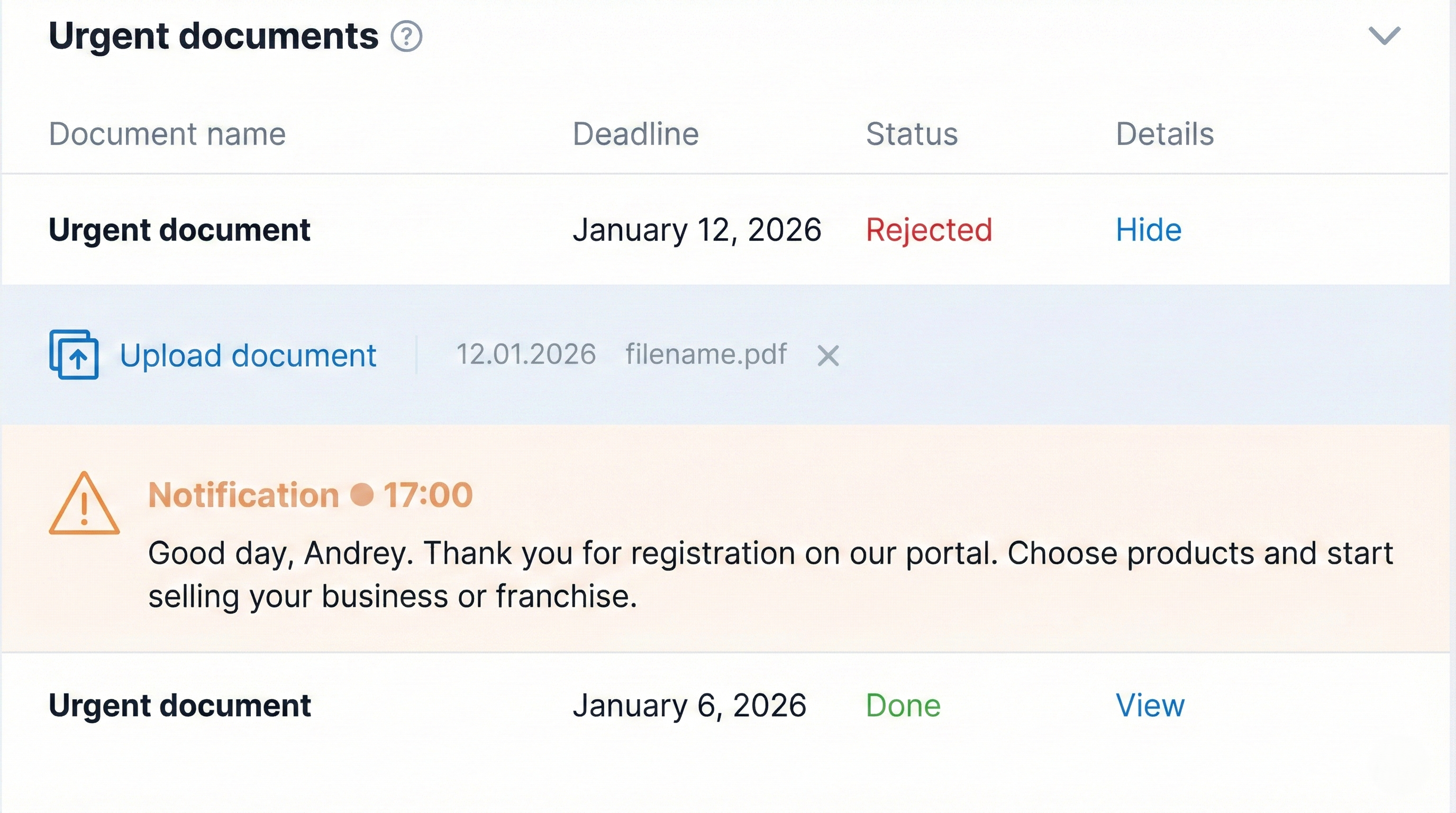
Task: Click the upload document icon
Action: coord(74,355)
